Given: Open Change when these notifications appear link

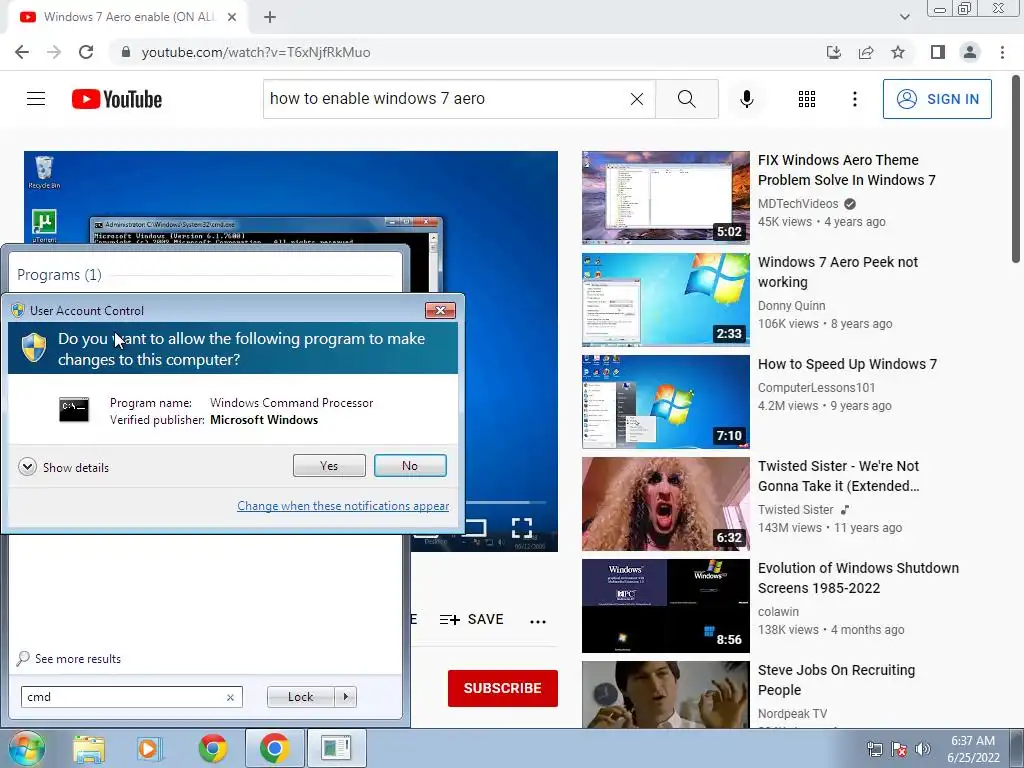Looking at the screenshot, I should click(343, 505).
